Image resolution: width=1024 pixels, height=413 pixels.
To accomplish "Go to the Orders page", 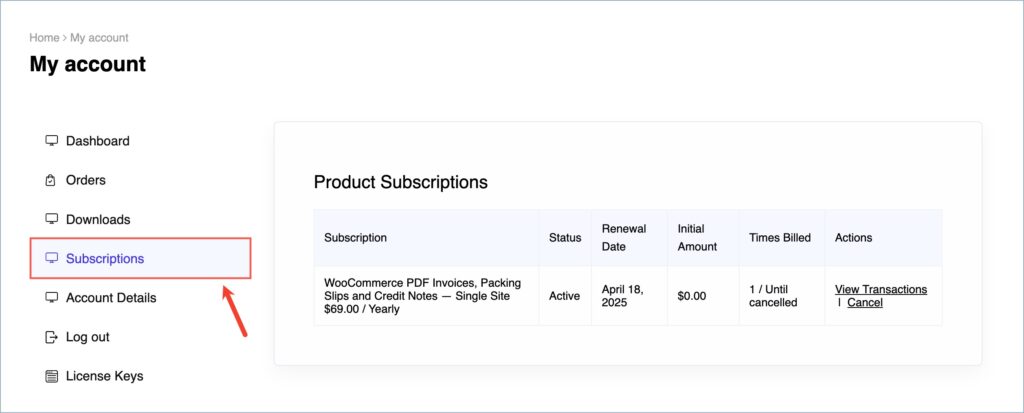I will tap(86, 180).
